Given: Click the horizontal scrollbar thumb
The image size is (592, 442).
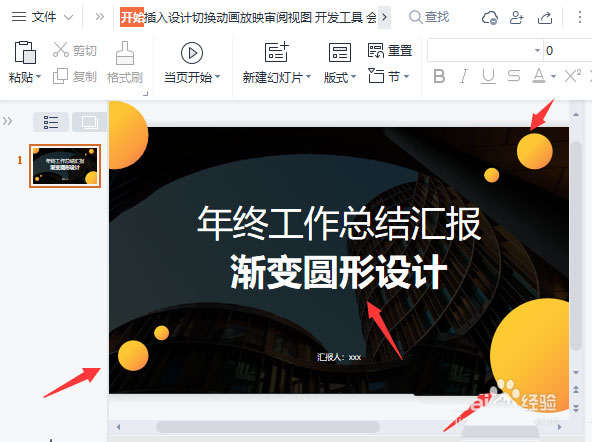Looking at the screenshot, I should [x=268, y=427].
